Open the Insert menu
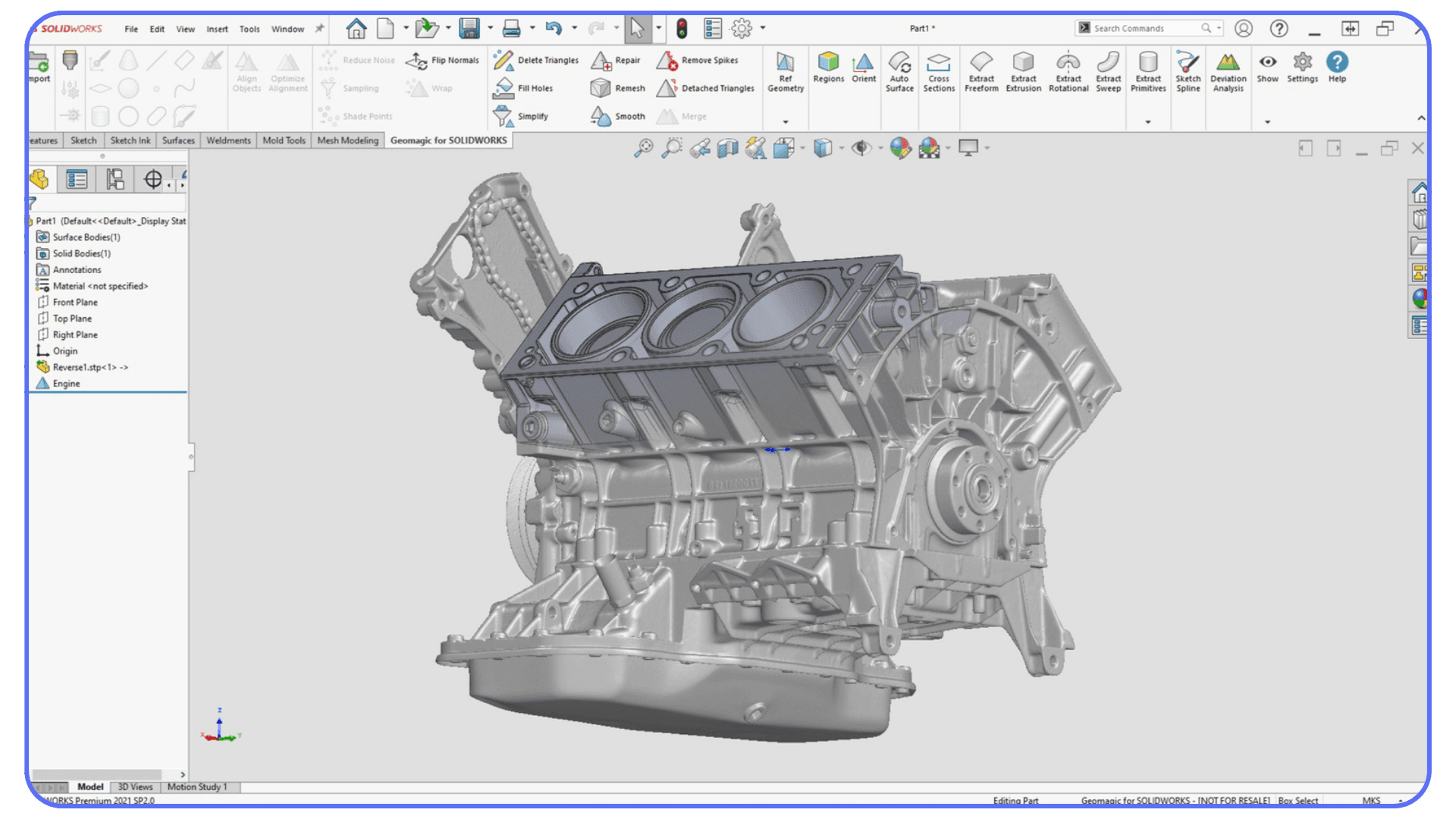1456x819 pixels. [x=217, y=29]
